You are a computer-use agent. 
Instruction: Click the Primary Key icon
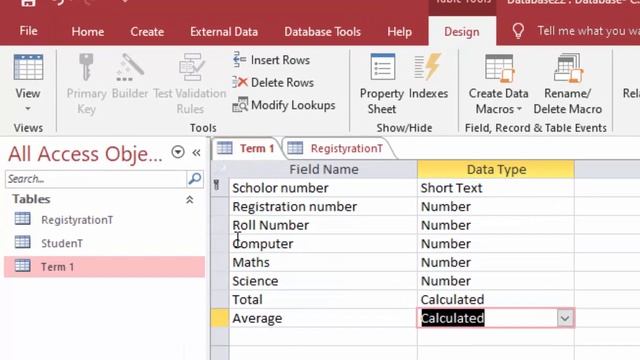click(x=86, y=68)
